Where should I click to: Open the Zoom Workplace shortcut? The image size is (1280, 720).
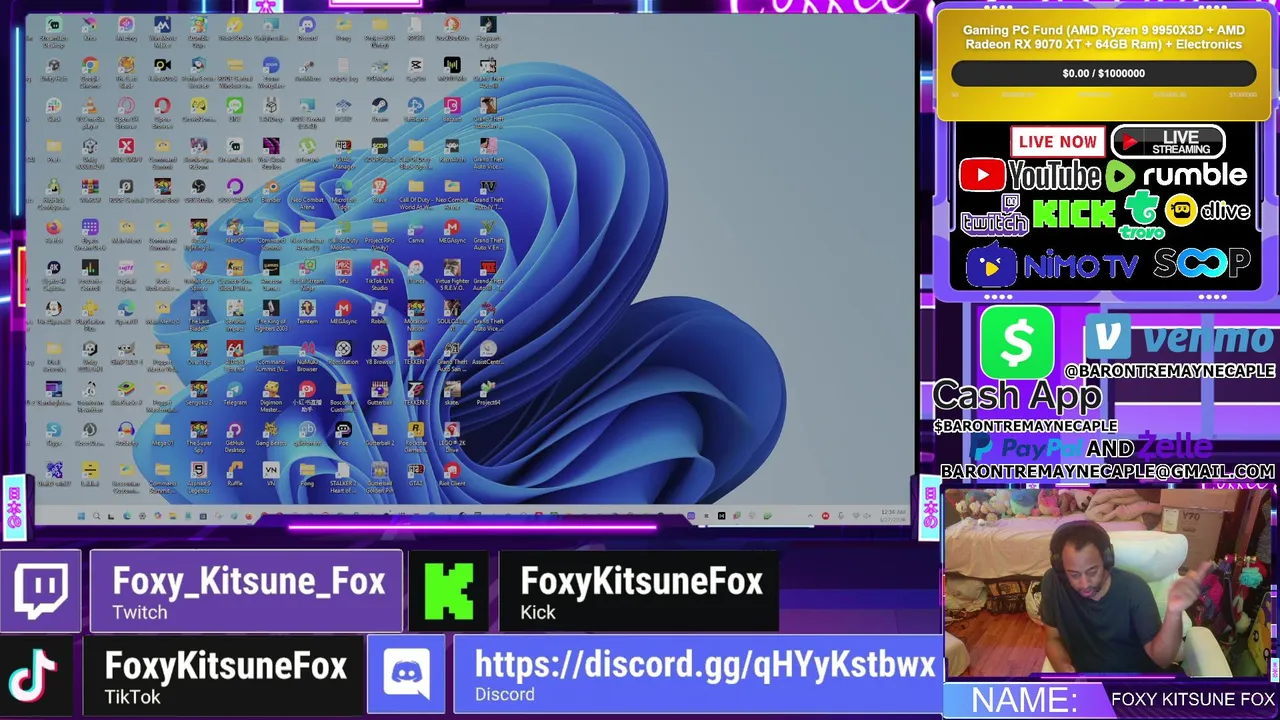click(x=271, y=65)
